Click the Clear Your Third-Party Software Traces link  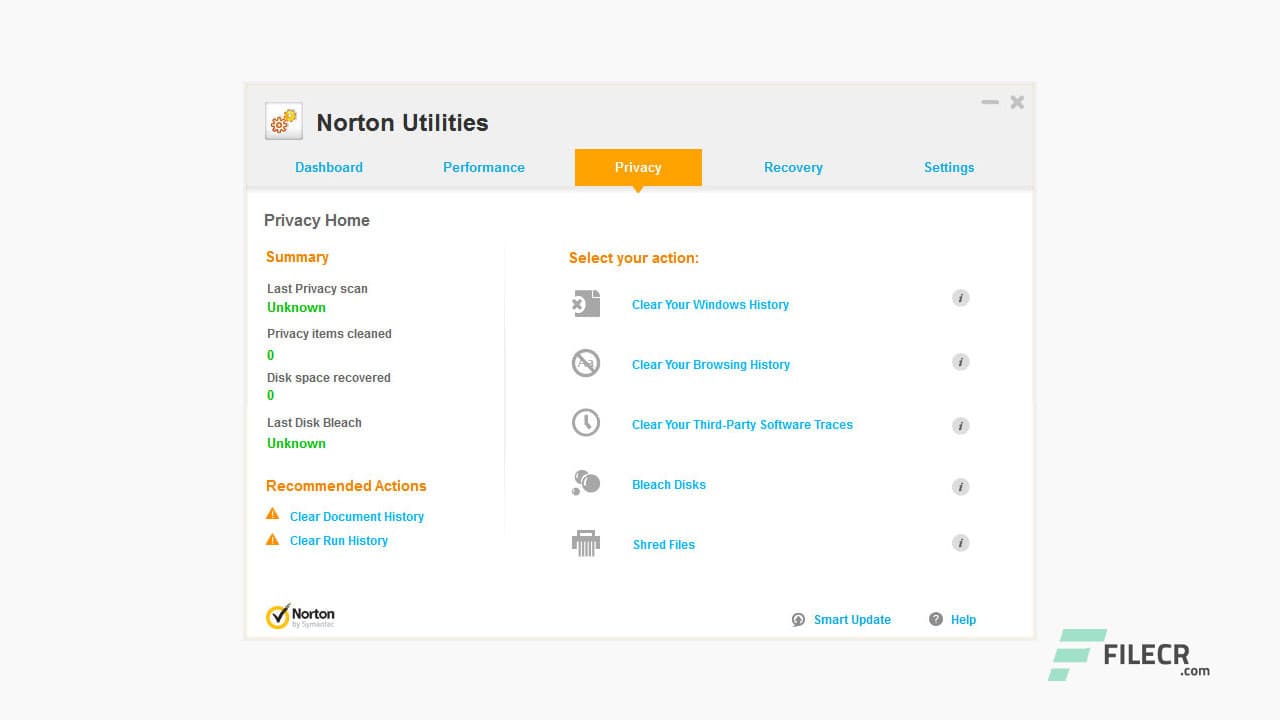point(742,424)
